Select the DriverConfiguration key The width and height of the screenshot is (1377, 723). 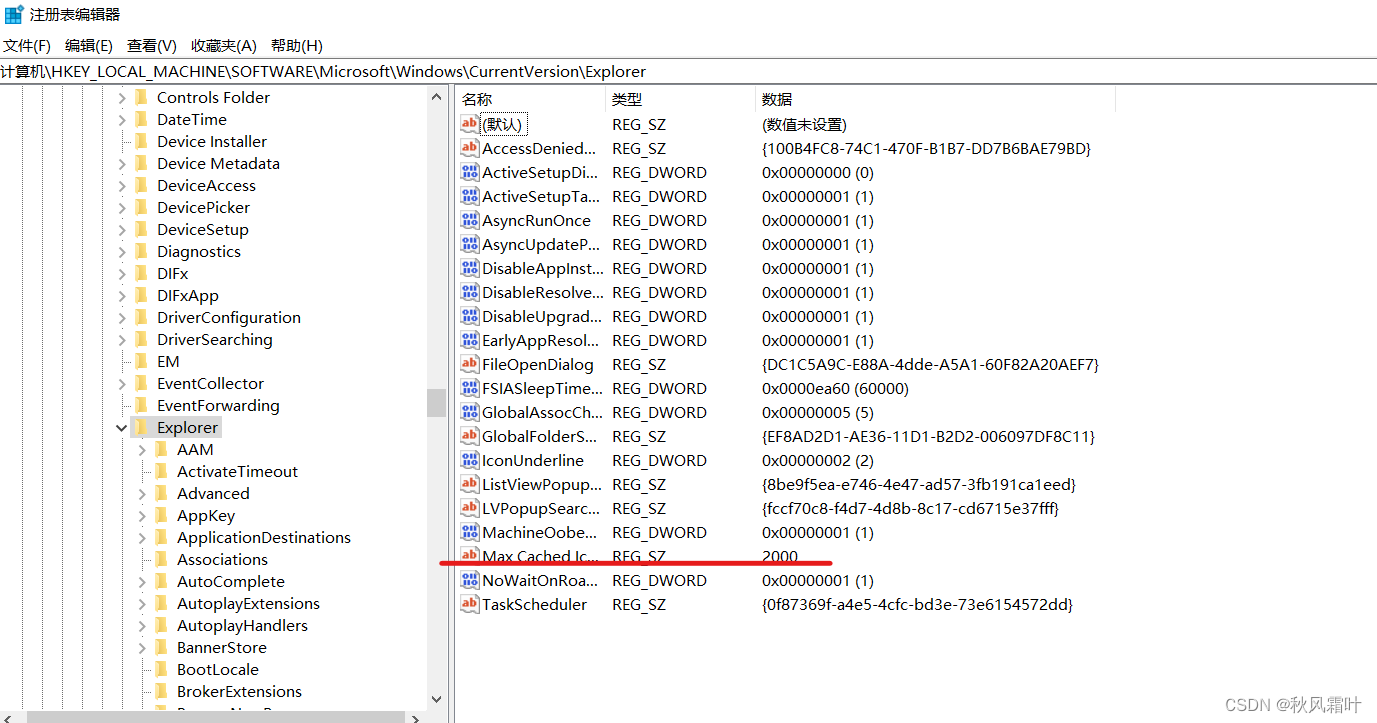(x=229, y=317)
